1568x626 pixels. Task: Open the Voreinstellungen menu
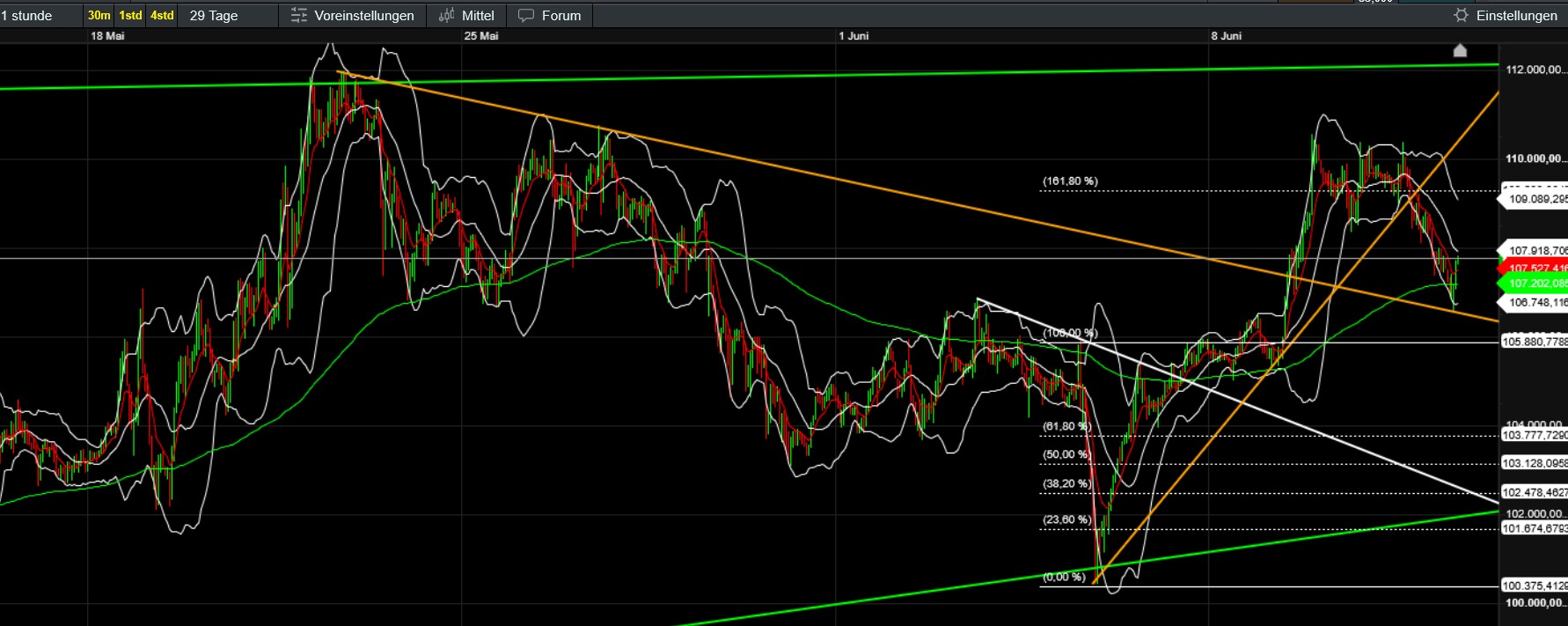pos(364,16)
